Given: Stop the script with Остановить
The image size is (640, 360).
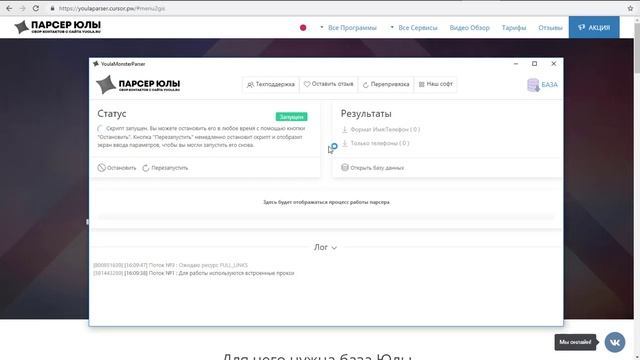Looking at the screenshot, I should point(117,168).
